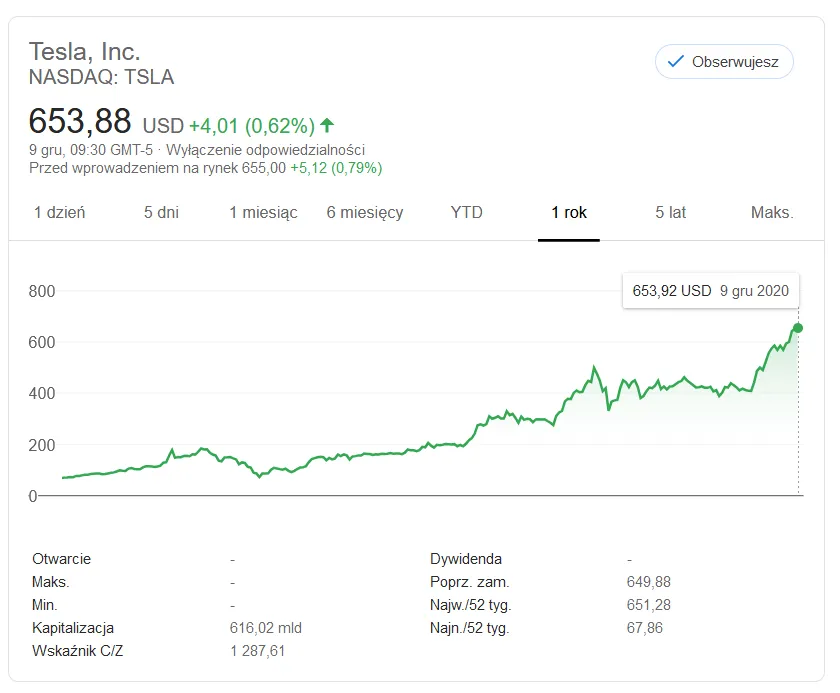Click Kapitalizacja value 616,02 mld
Screen dimensions: 840x693
(x=266, y=628)
